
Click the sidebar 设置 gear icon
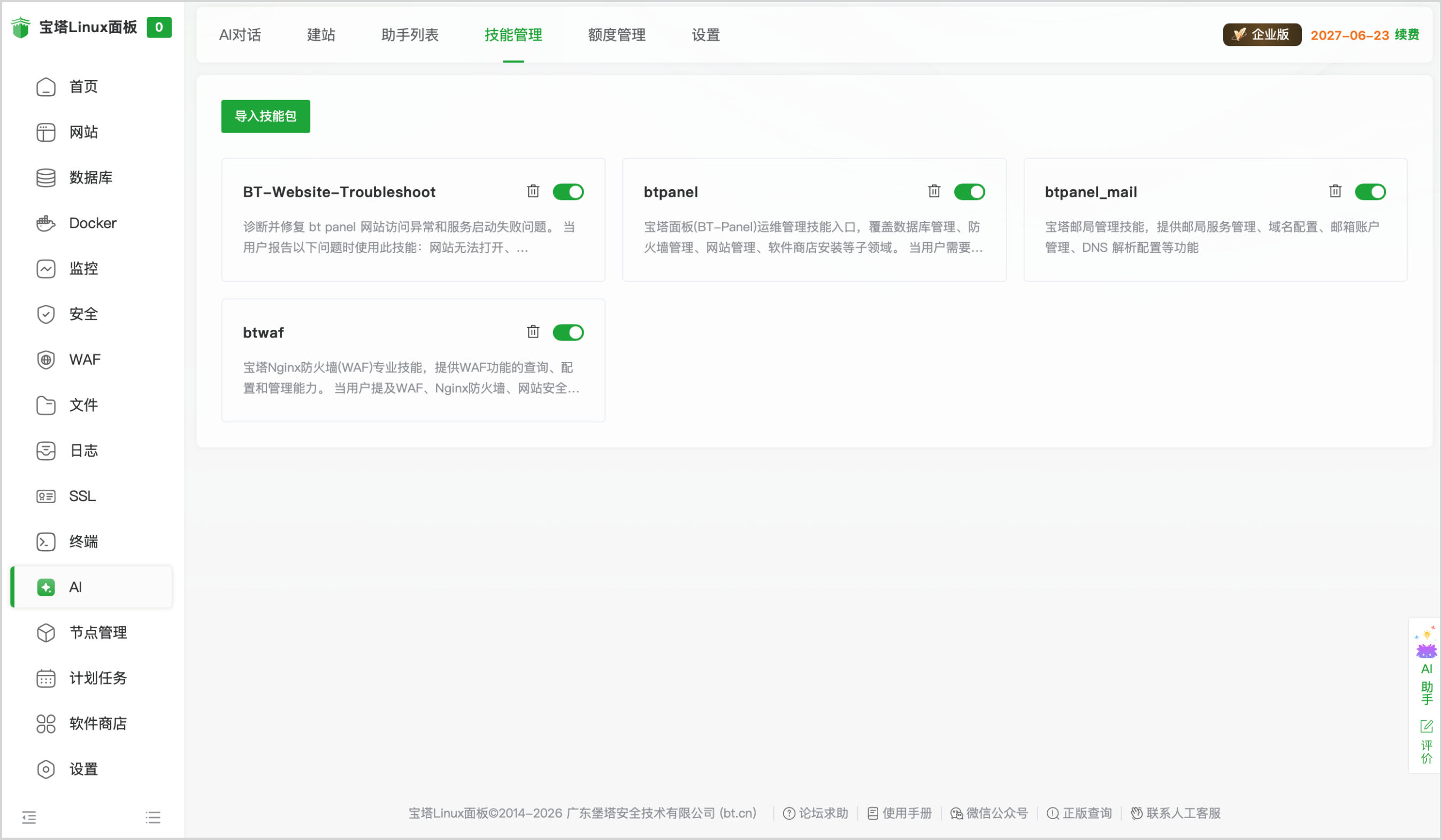coord(46,769)
